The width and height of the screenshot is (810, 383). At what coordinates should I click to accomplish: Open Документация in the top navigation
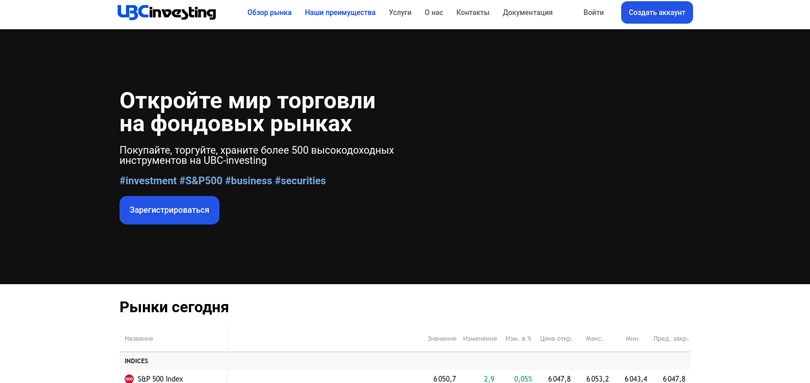(527, 12)
